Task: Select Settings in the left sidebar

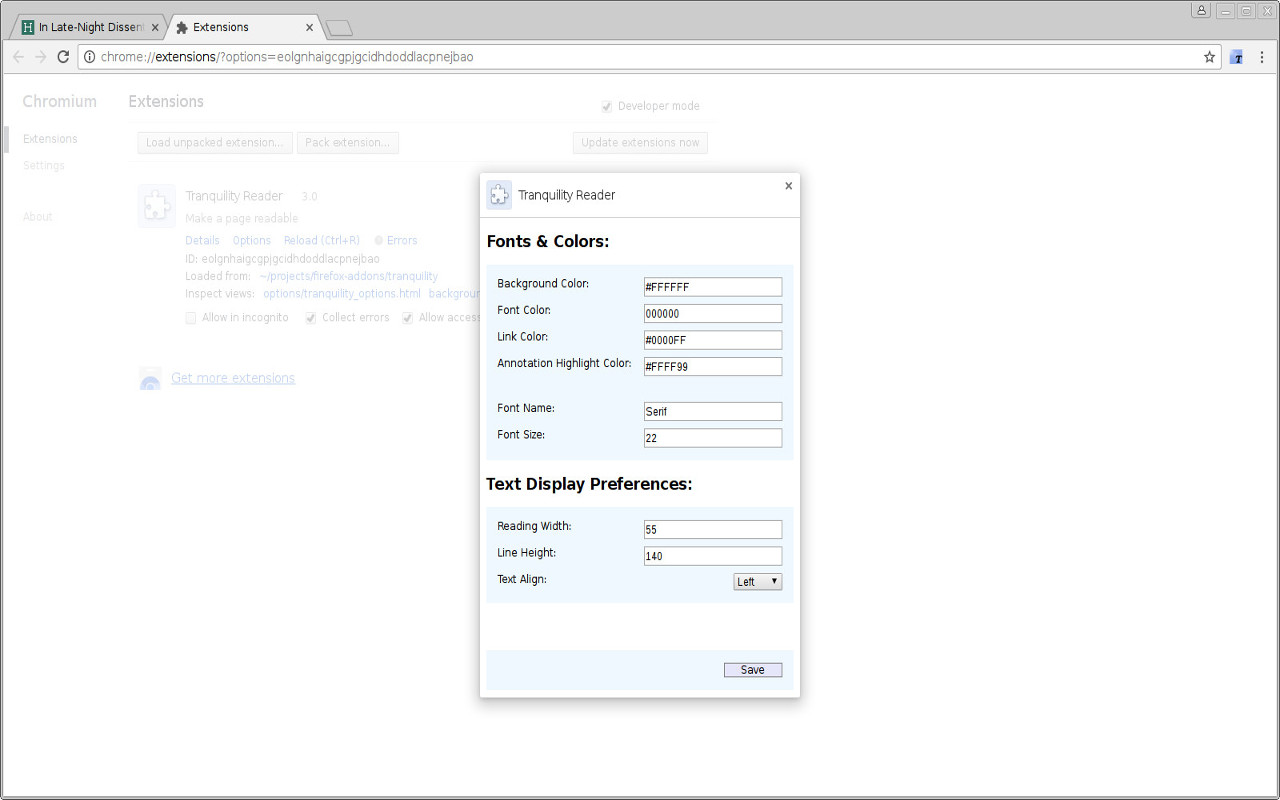Action: coord(44,166)
